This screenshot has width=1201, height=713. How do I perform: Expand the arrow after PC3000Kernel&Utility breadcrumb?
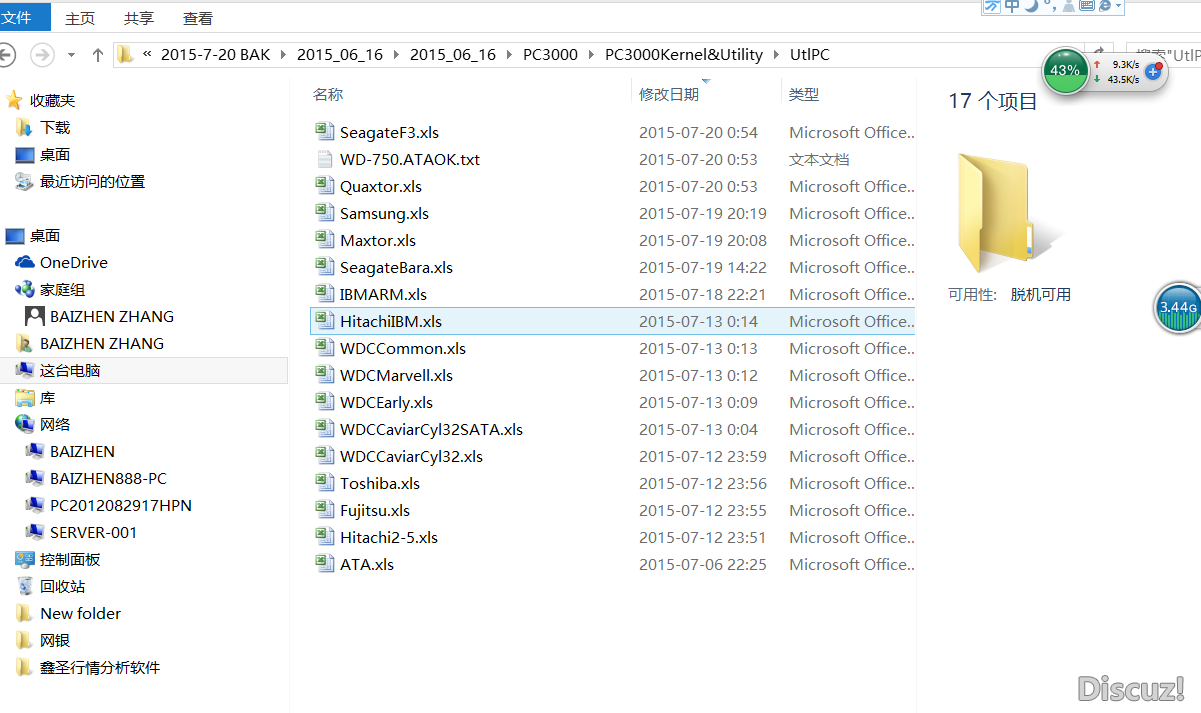pos(776,55)
